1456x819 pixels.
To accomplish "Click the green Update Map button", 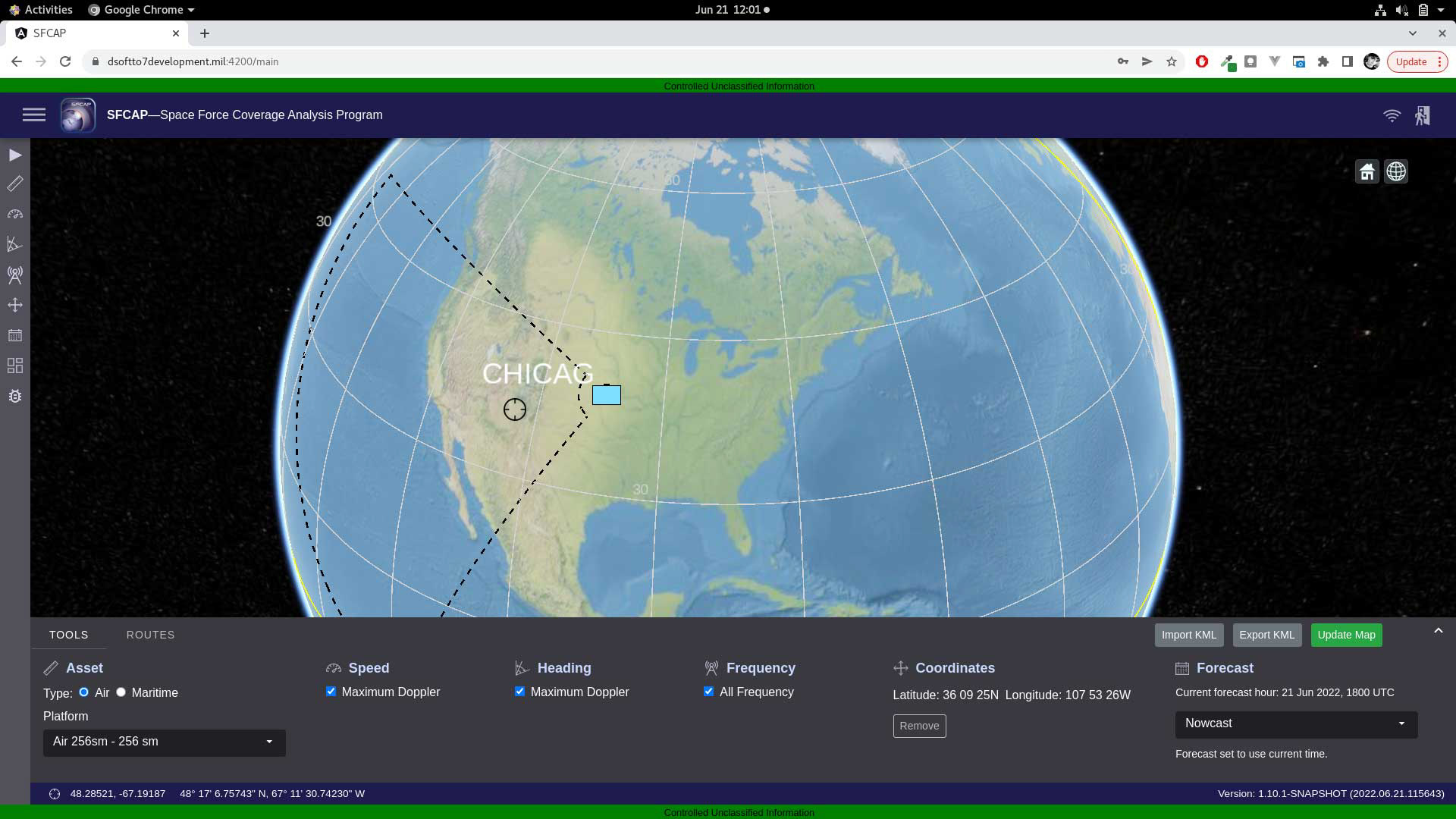I will click(1347, 635).
